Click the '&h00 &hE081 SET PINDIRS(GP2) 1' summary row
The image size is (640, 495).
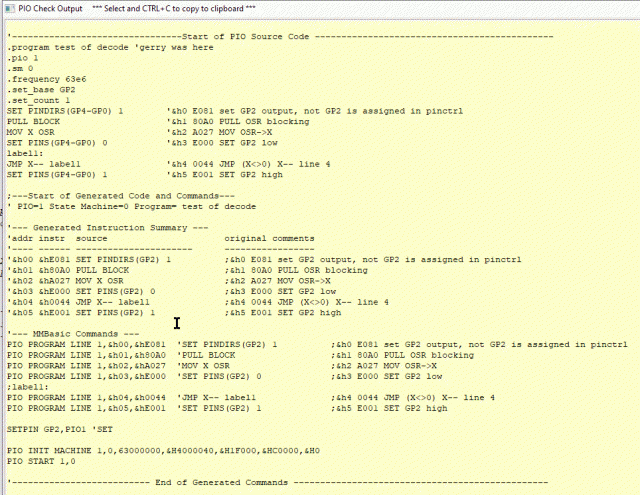pyautogui.click(x=90, y=259)
